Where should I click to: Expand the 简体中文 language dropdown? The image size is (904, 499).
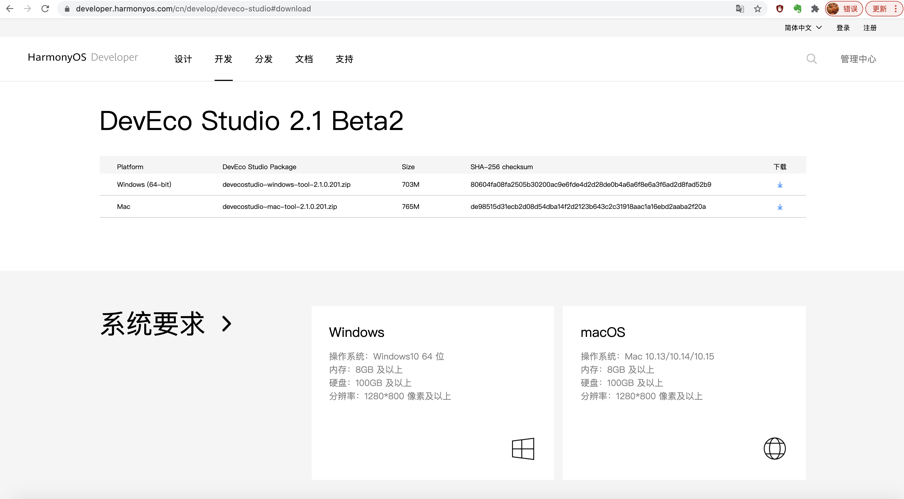803,28
